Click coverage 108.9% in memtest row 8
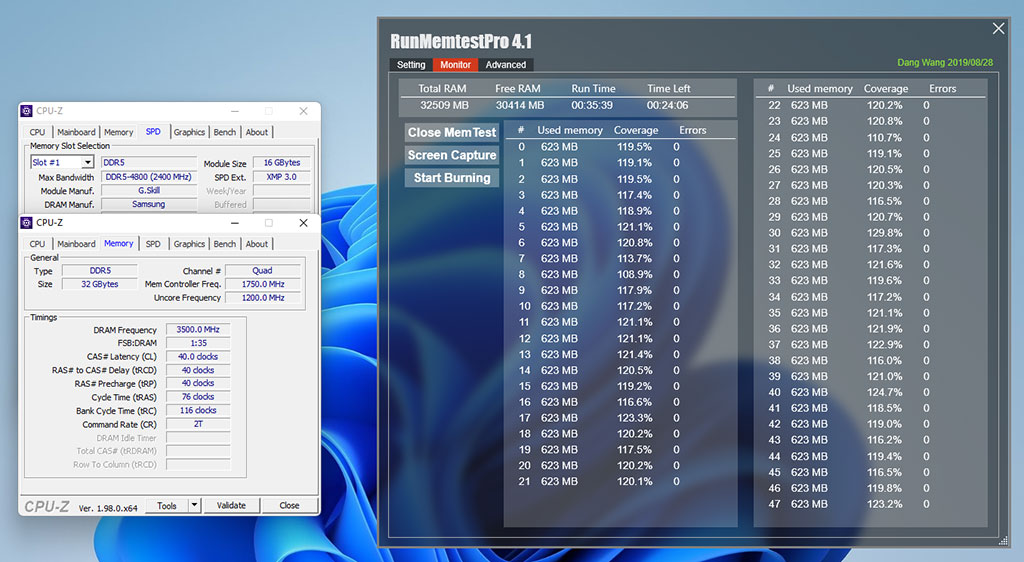This screenshot has width=1024, height=562. (634, 274)
